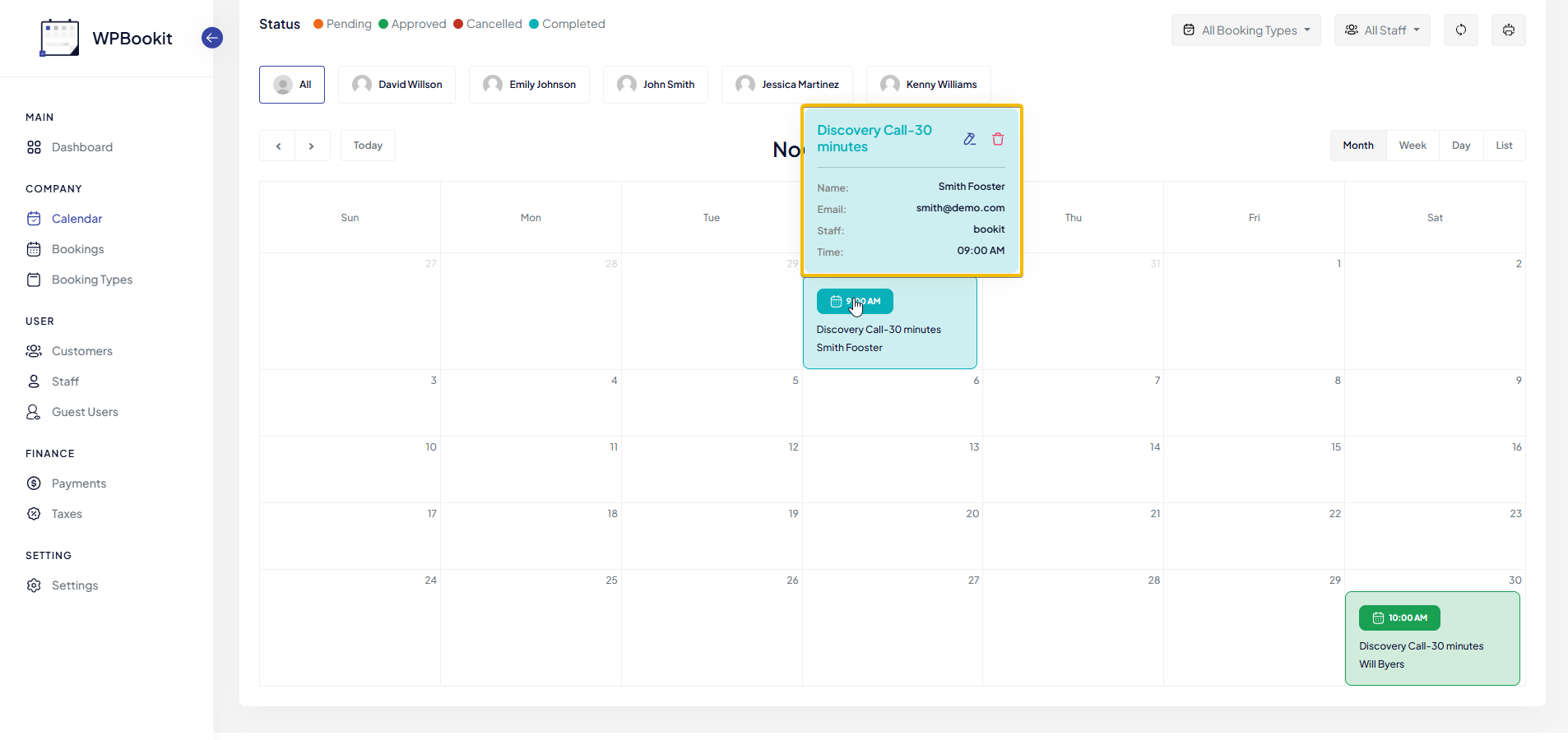Show only Kenny Williams bookings
This screenshot has width=1568, height=740.
pos(928,85)
